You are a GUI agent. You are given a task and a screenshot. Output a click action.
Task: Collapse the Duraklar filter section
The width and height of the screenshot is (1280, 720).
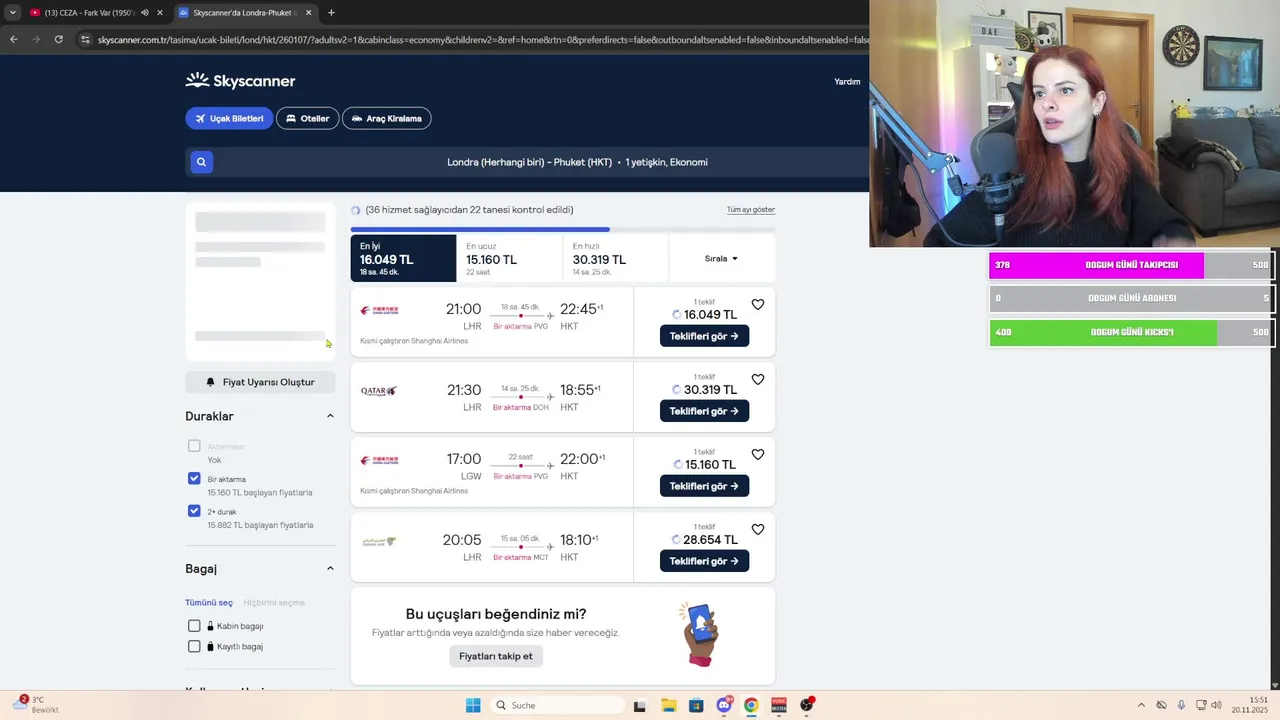tap(330, 416)
